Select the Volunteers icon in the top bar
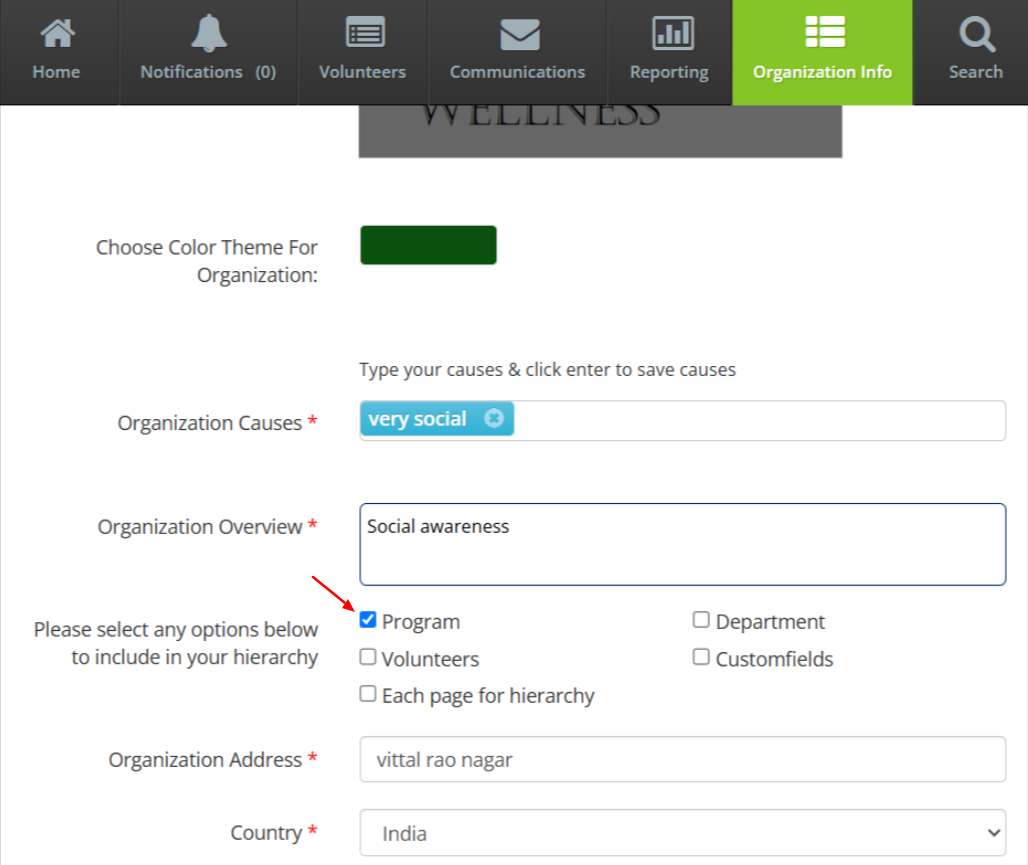 click(x=362, y=32)
